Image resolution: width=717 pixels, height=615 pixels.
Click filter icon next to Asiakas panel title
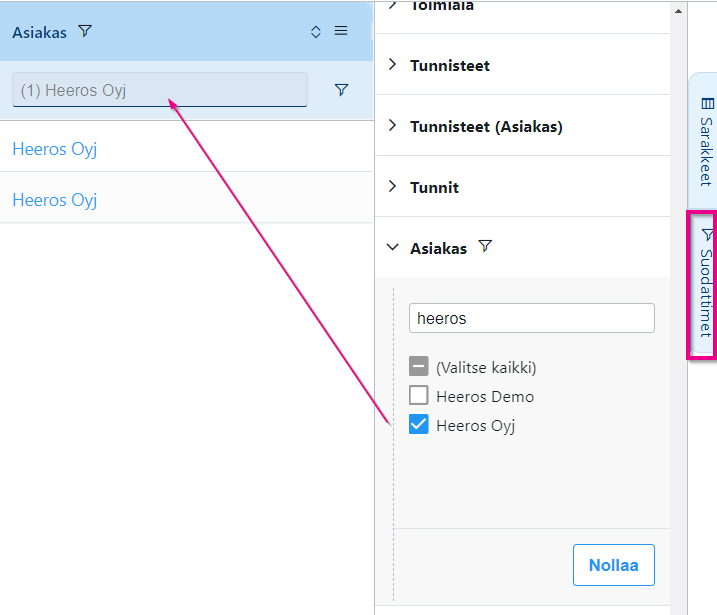pos(485,246)
